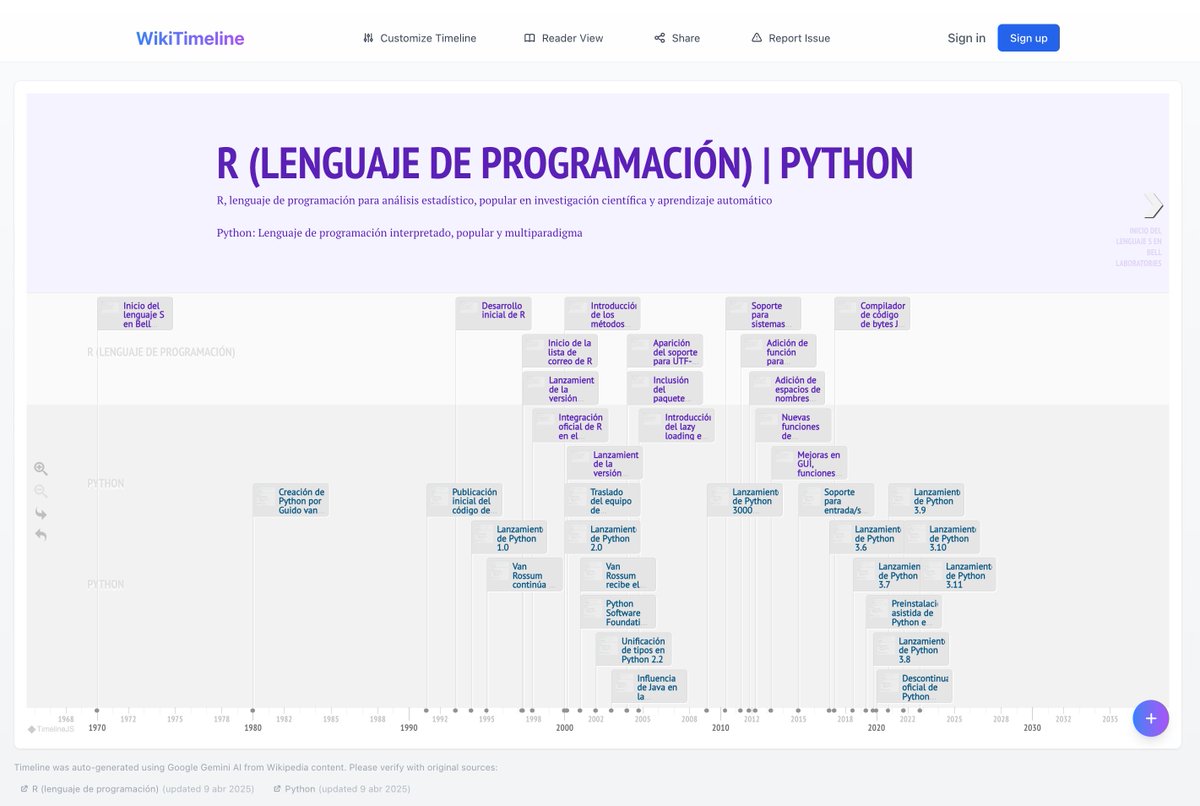This screenshot has height=806, width=1200.
Task: Select 'Publicación inicial del código' event
Action: point(464,500)
